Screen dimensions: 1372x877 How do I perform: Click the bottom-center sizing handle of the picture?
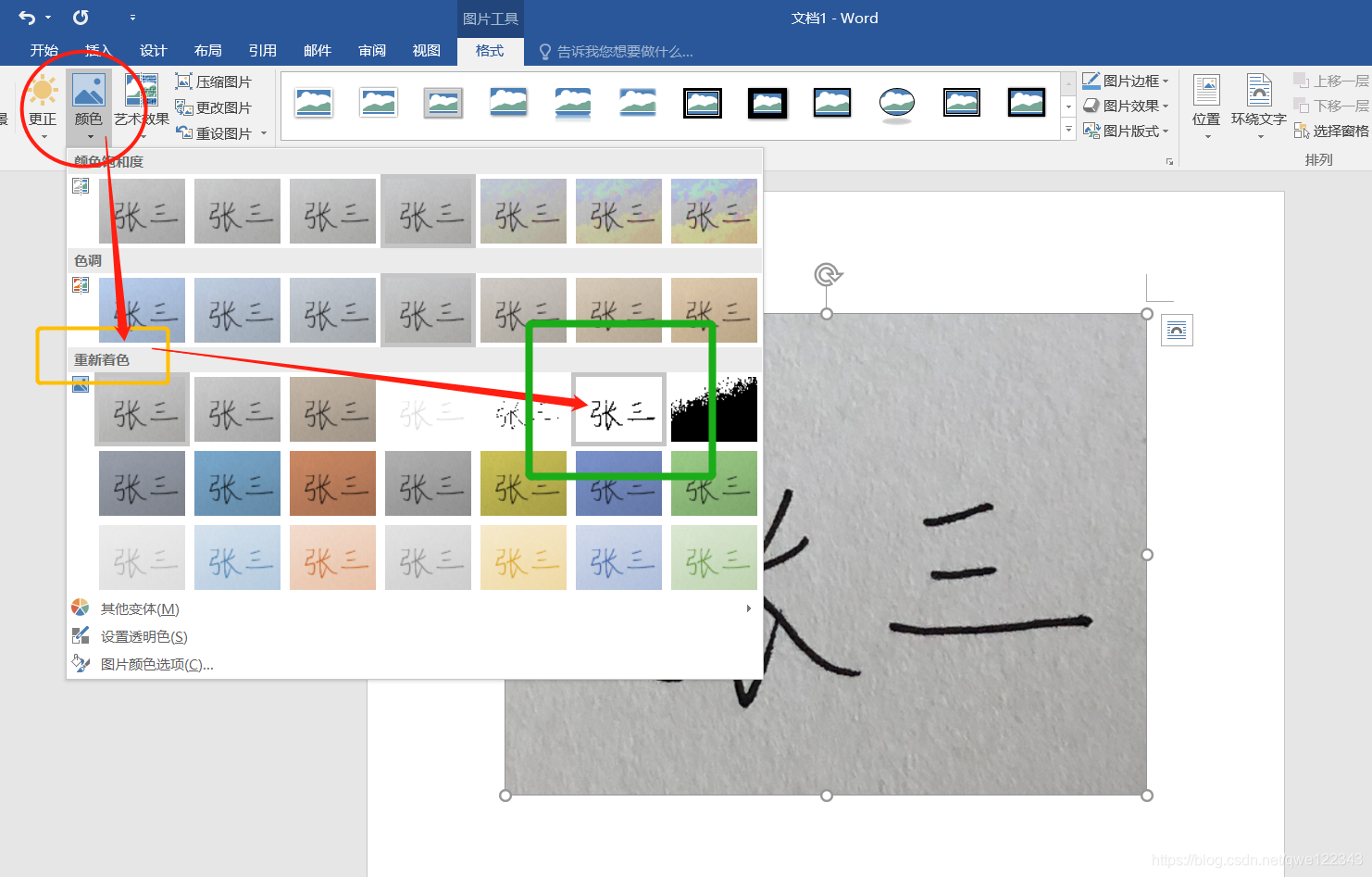click(827, 796)
